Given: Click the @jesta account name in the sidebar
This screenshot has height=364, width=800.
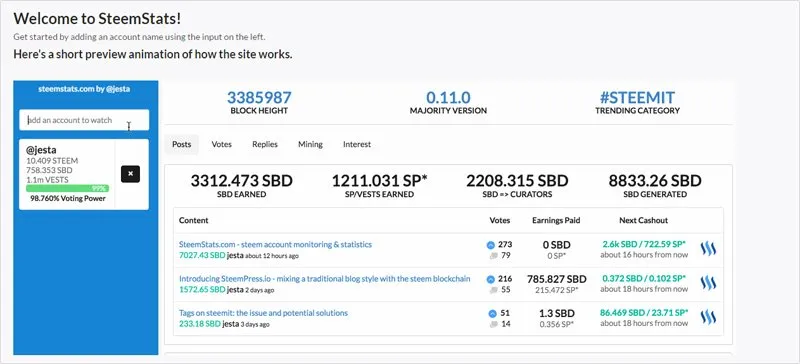Looking at the screenshot, I should [x=41, y=150].
